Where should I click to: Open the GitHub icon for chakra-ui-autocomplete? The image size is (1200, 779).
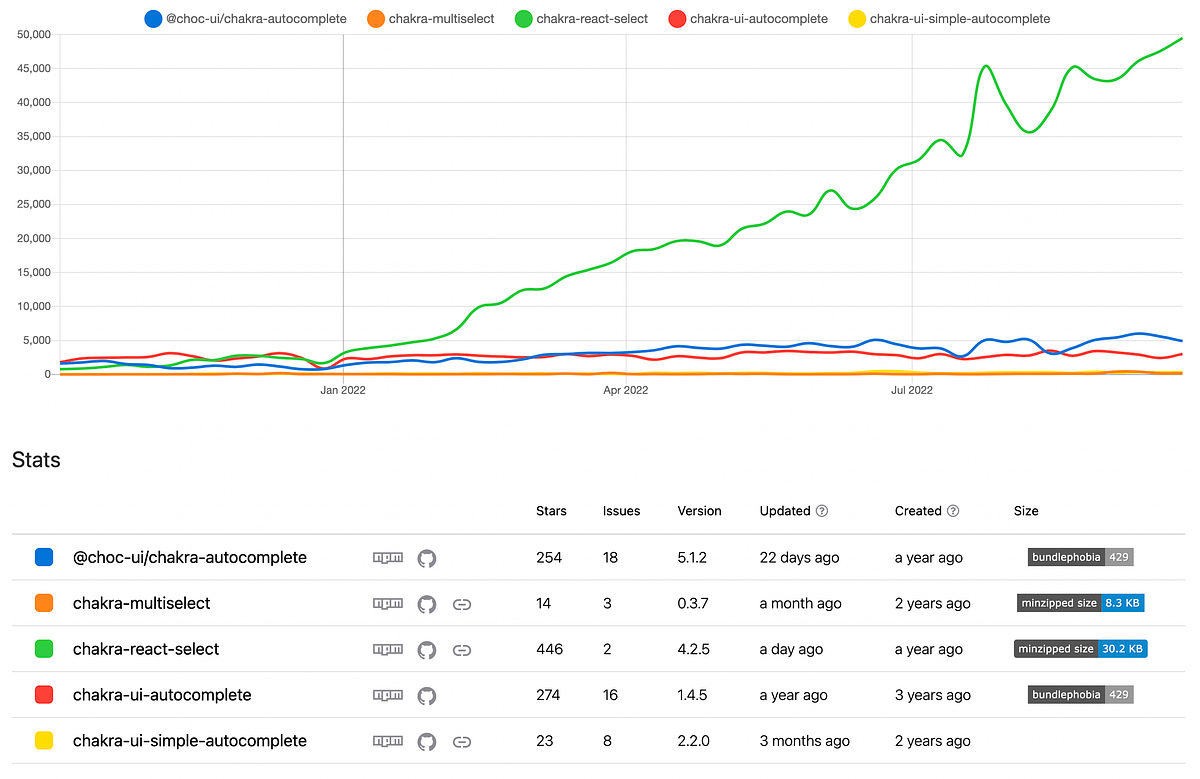click(427, 695)
